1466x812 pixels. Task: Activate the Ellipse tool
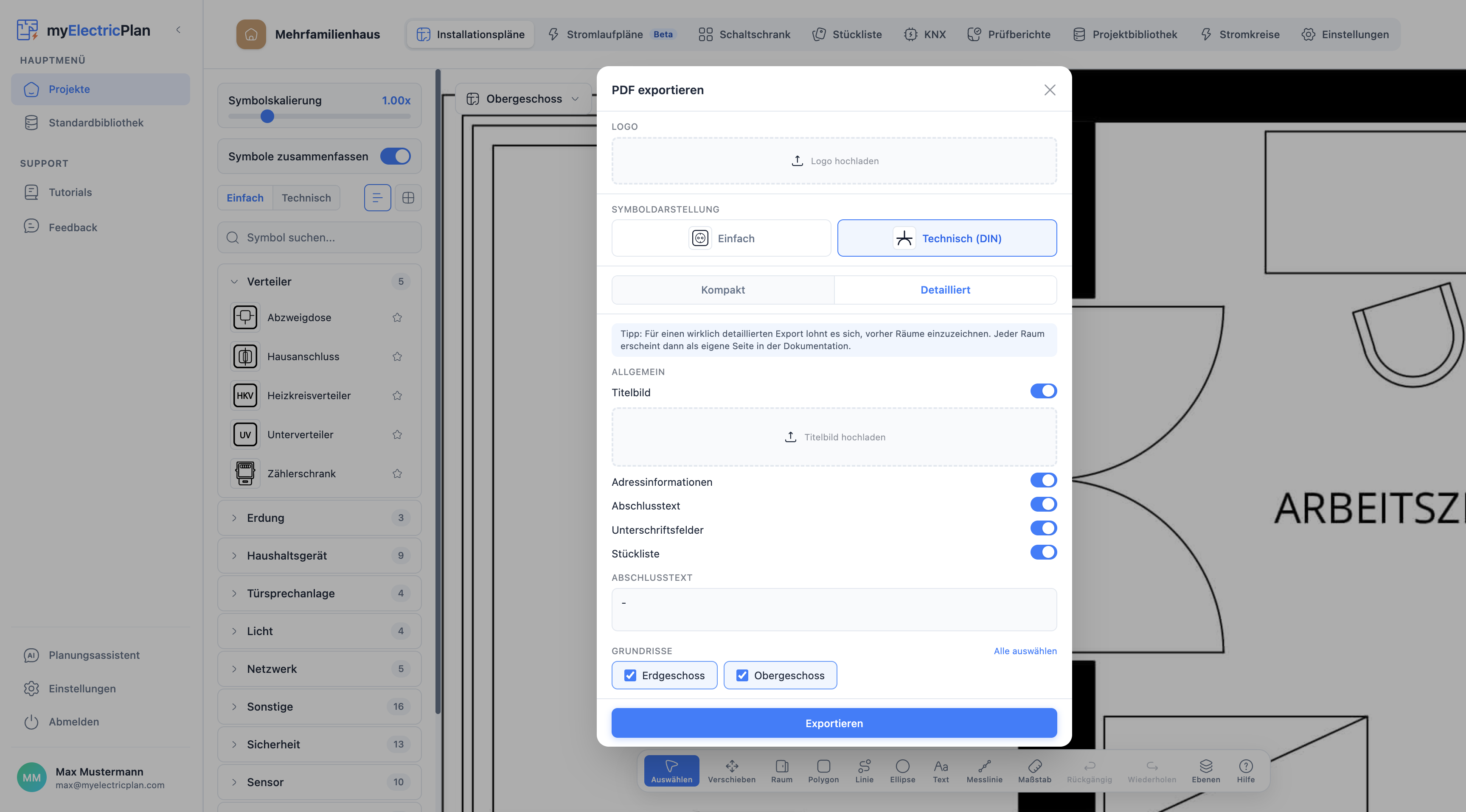click(903, 770)
